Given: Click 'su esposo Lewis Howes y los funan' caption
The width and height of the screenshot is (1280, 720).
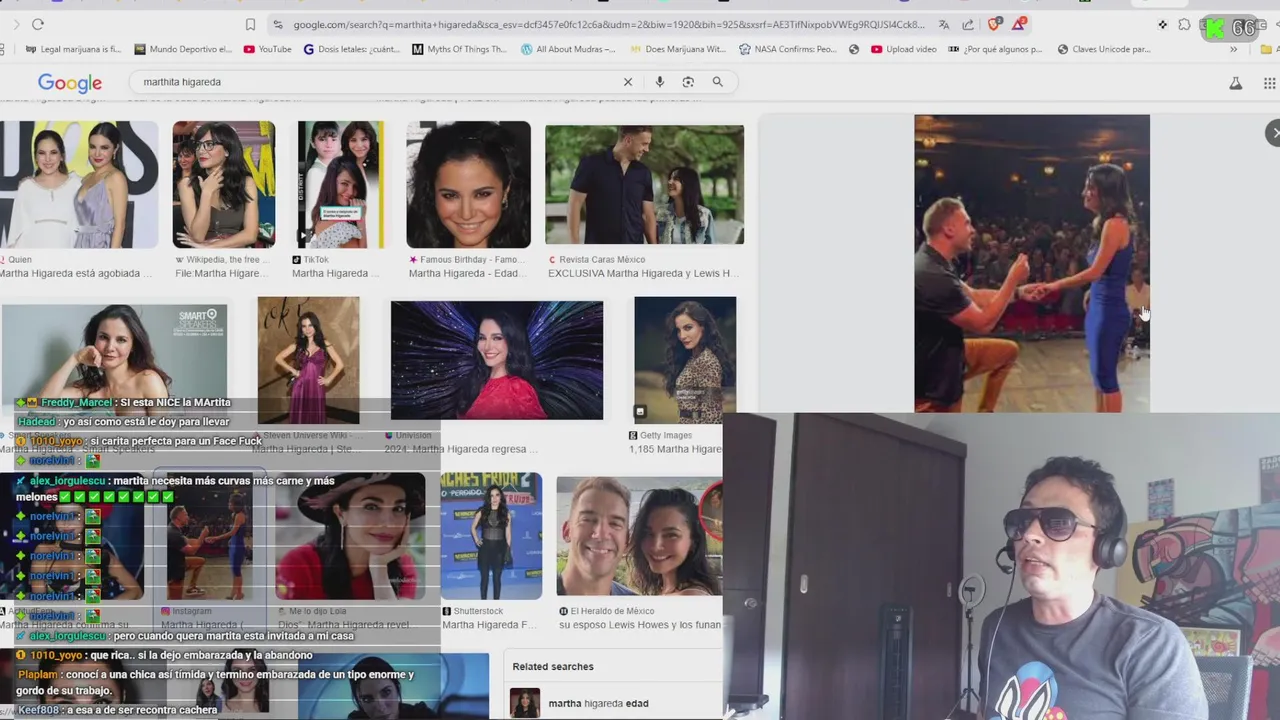Looking at the screenshot, I should tap(640, 625).
